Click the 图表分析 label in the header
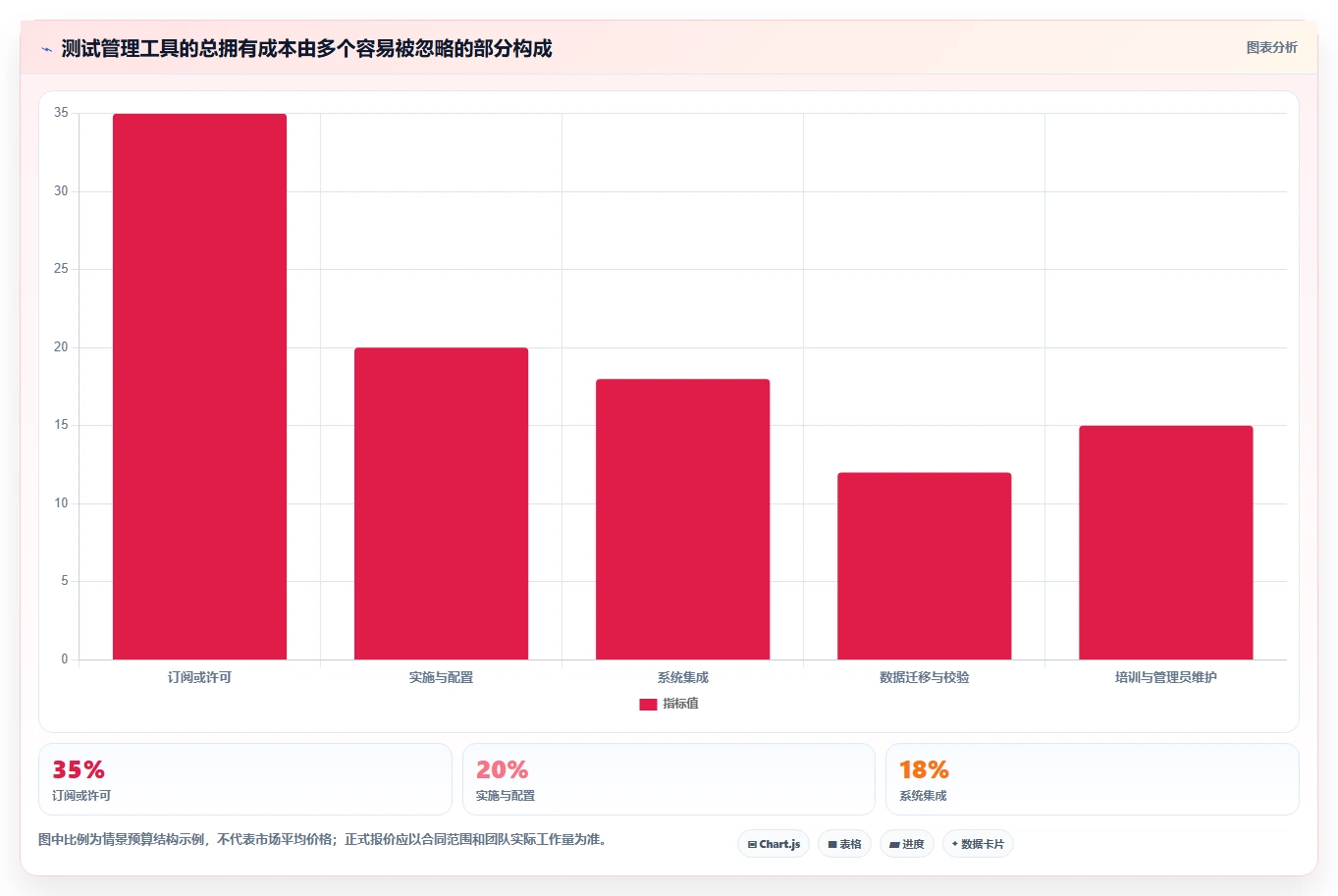This screenshot has height=896, width=1338. pos(1271,47)
